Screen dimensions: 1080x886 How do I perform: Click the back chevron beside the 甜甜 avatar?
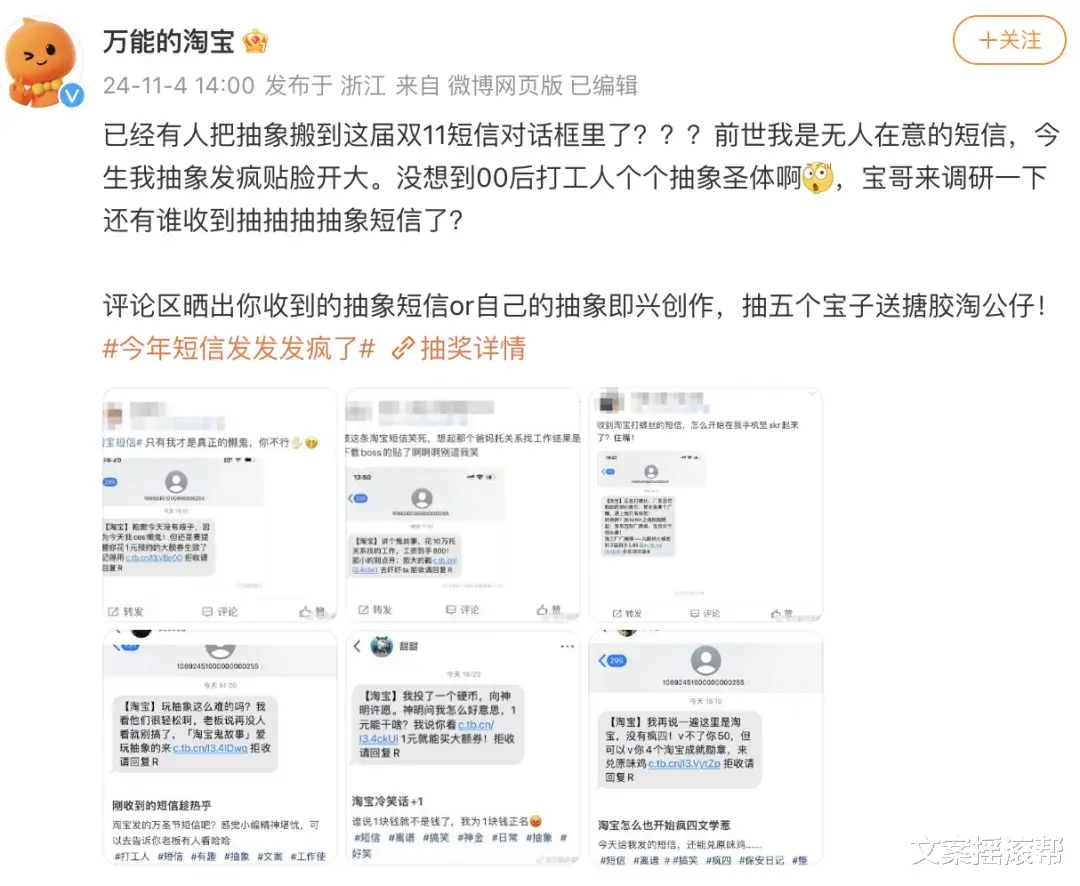[x=357, y=646]
